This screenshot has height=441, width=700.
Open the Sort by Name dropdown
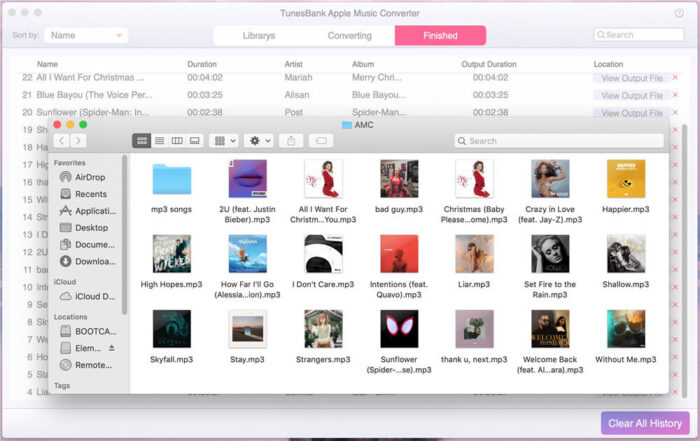87,35
